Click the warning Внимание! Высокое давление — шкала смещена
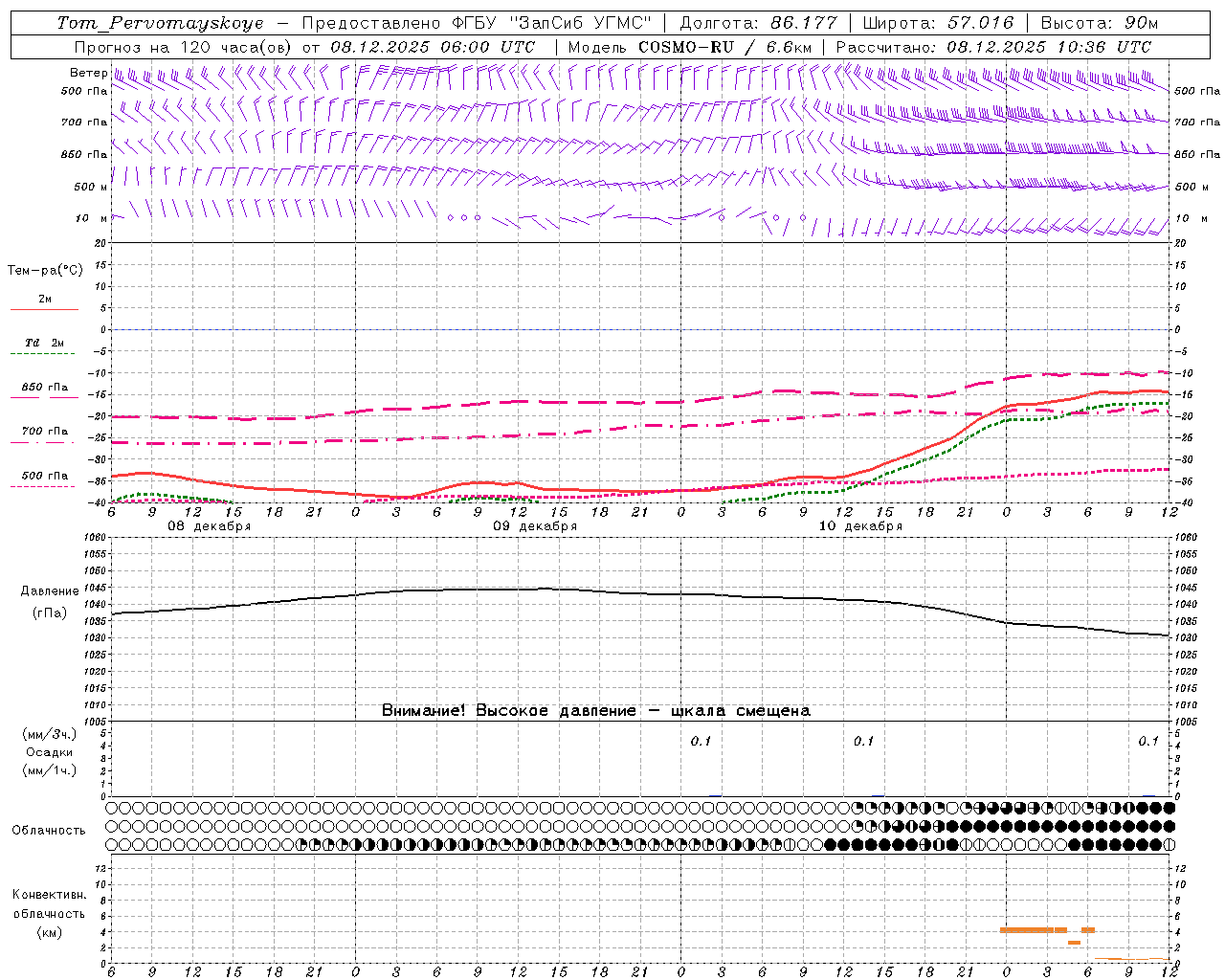This screenshot has width=1225, height=980. (596, 711)
